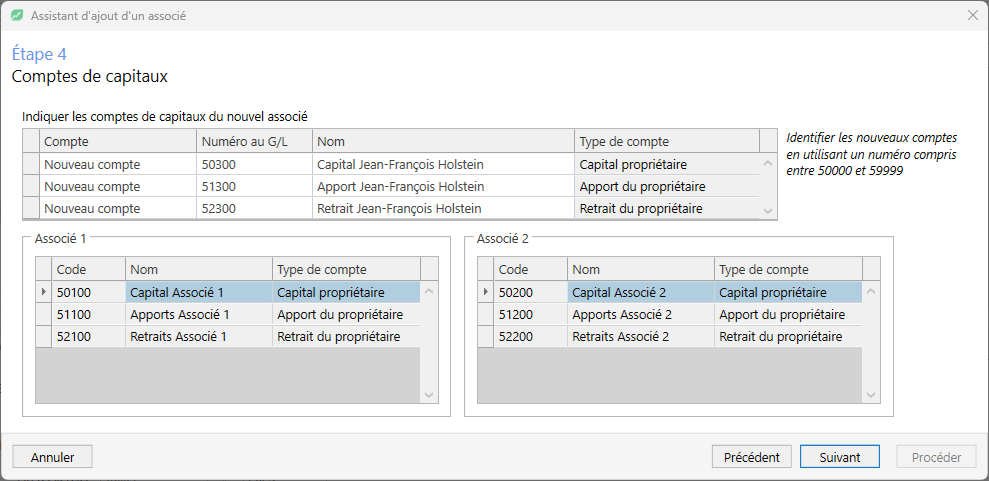The image size is (989, 481).
Task: Click Retraits Associé 1 name cell
Action: coord(199,337)
